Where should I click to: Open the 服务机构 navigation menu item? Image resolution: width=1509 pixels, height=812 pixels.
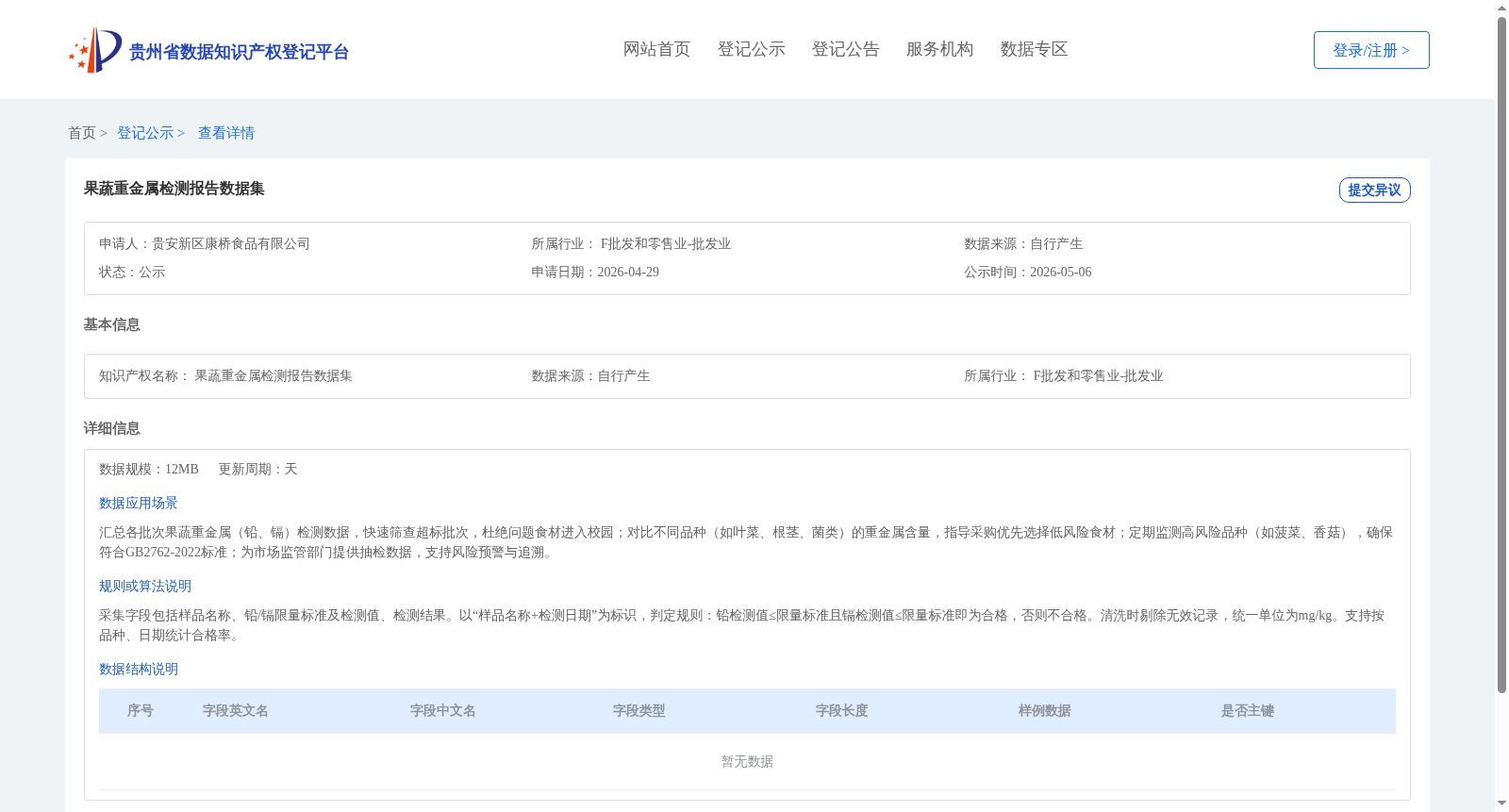tap(939, 49)
